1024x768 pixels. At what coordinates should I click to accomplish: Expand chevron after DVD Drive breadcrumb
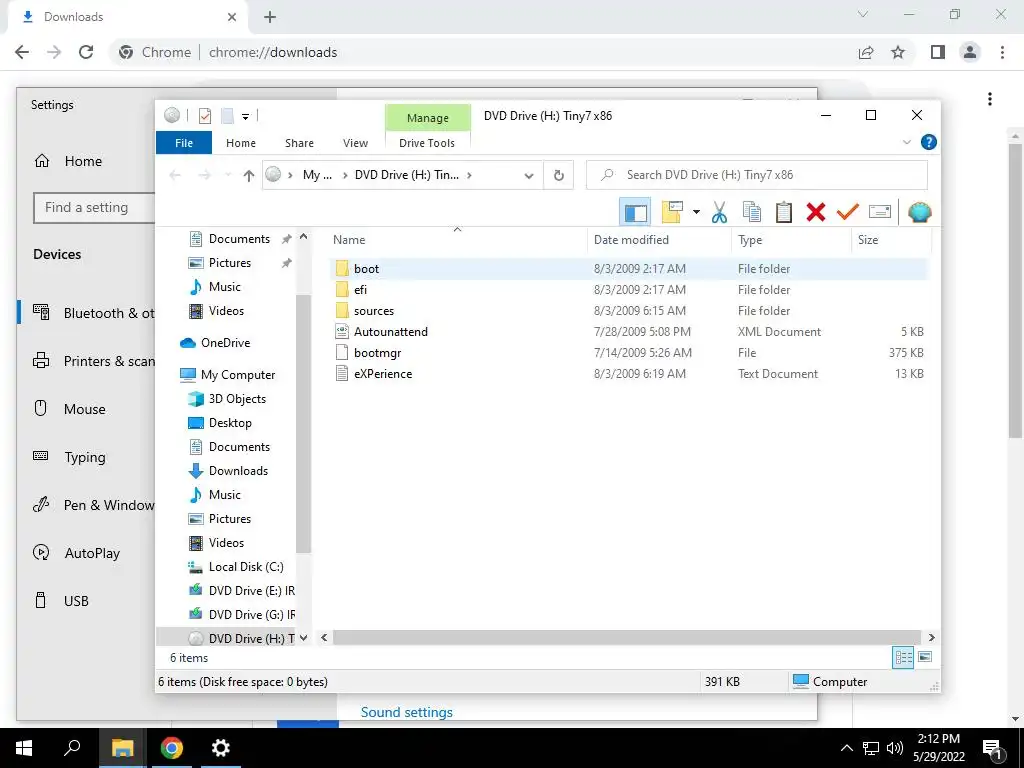(x=470, y=175)
